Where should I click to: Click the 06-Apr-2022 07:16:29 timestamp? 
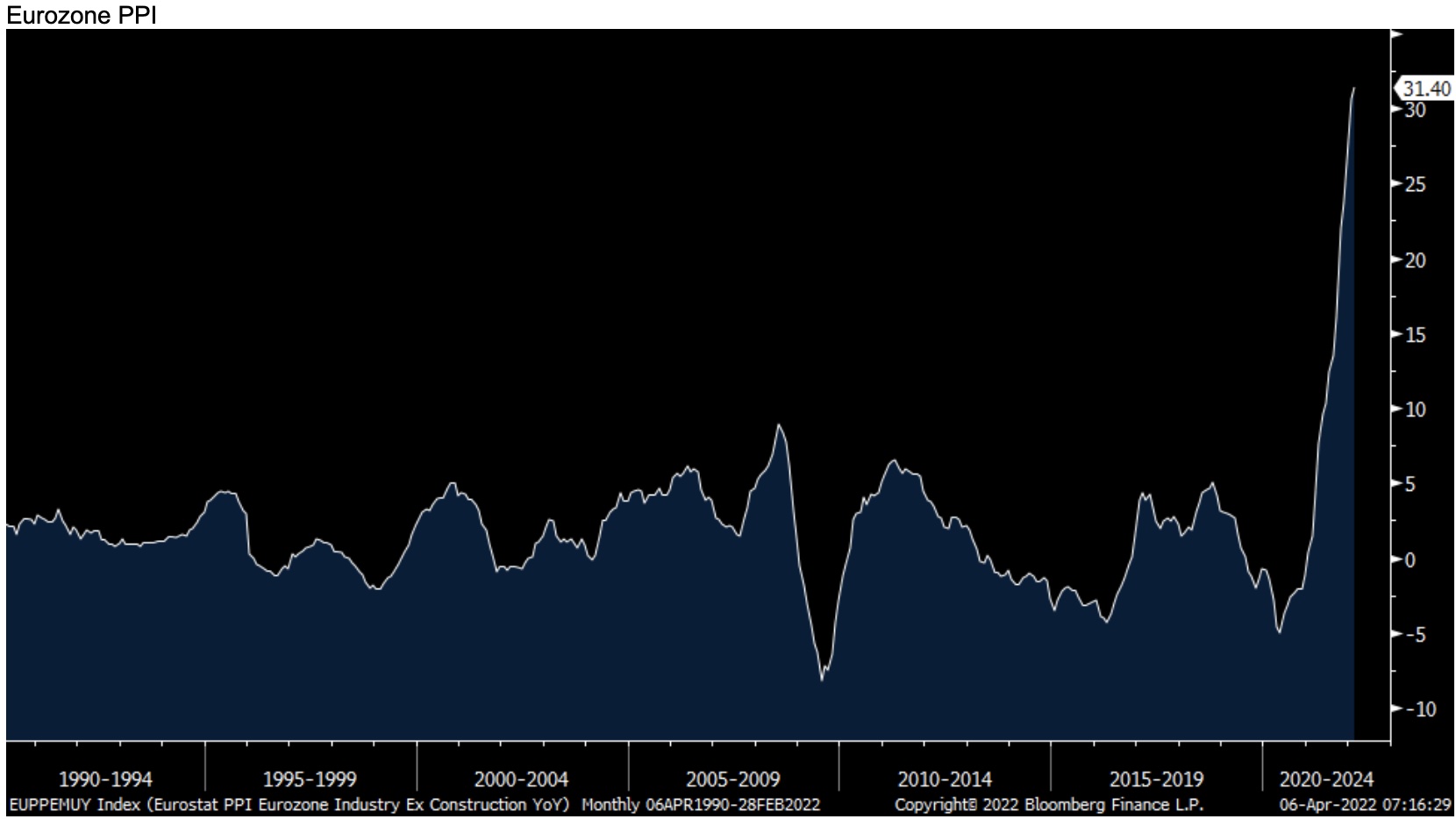point(1366,804)
